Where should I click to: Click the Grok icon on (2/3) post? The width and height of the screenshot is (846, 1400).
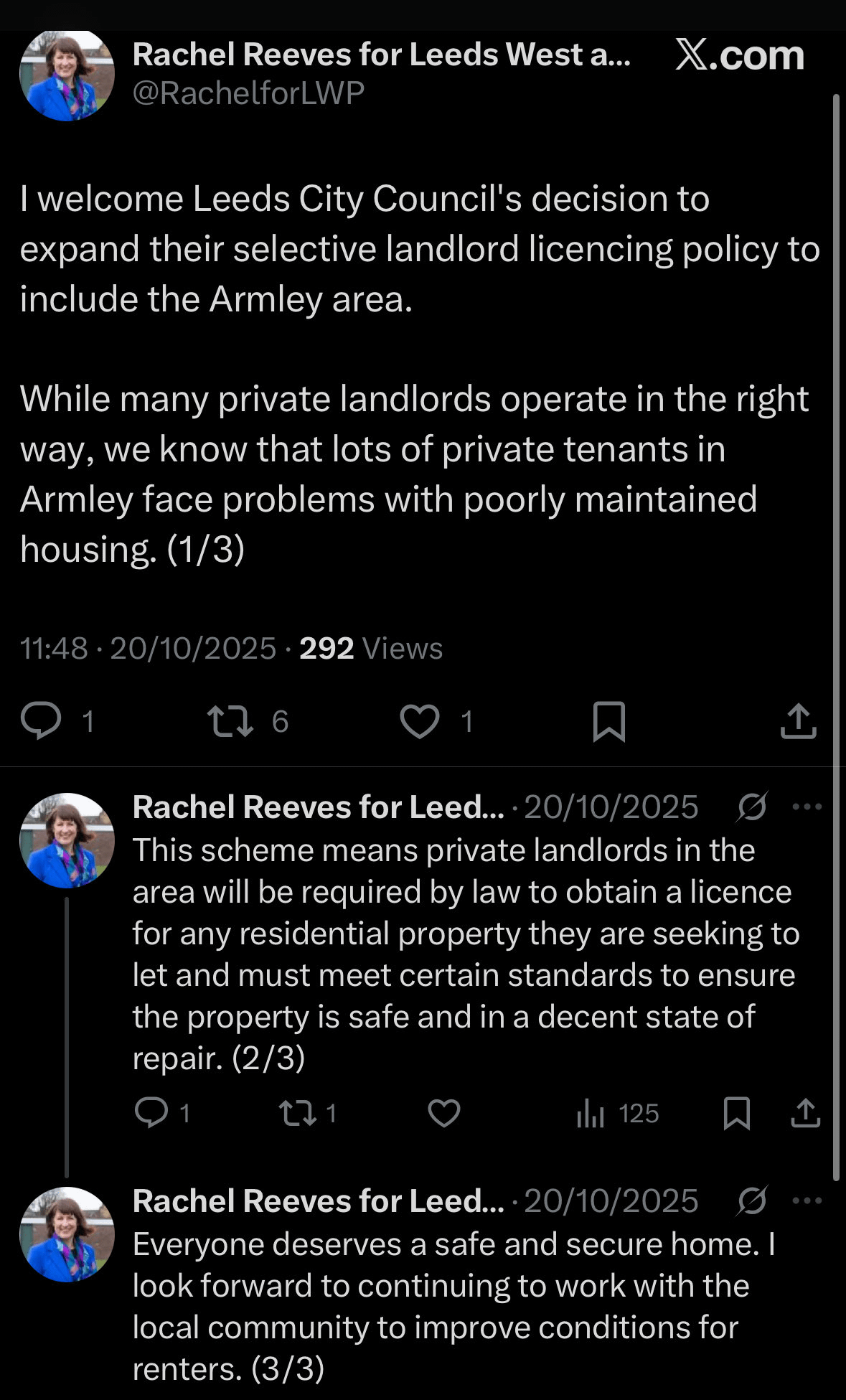(x=752, y=807)
